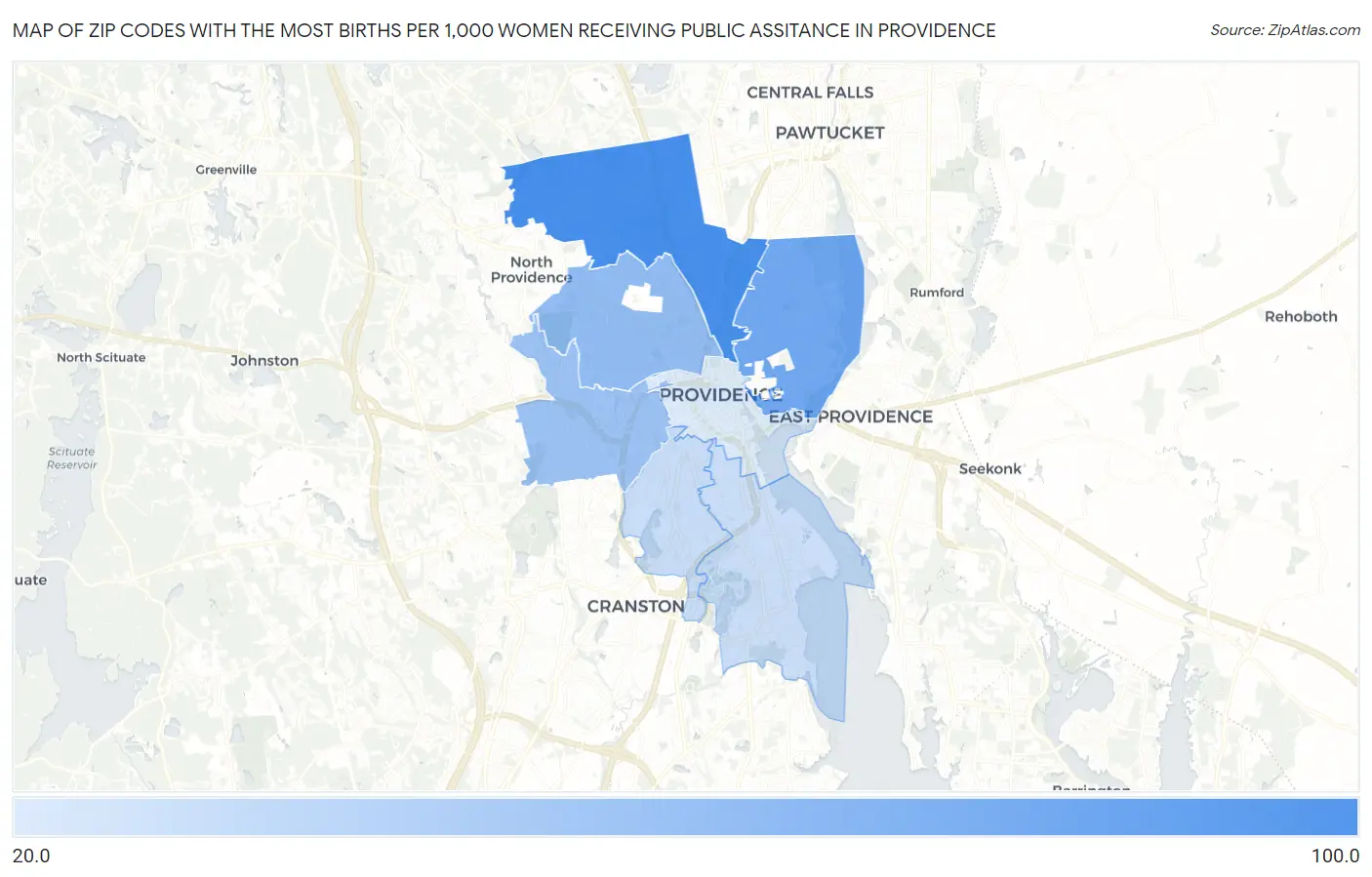Screen dimensions: 1372x877
Task: Click the CRANSTON map label
Action: tap(635, 606)
